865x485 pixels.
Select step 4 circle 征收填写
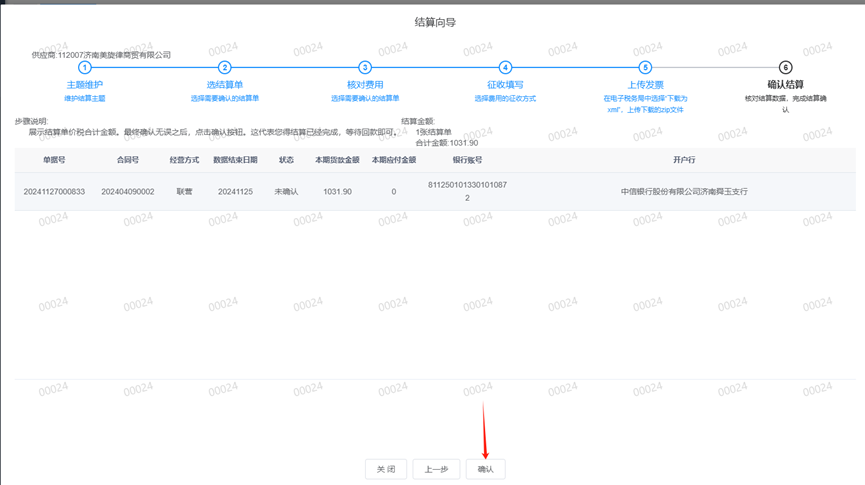[505, 67]
